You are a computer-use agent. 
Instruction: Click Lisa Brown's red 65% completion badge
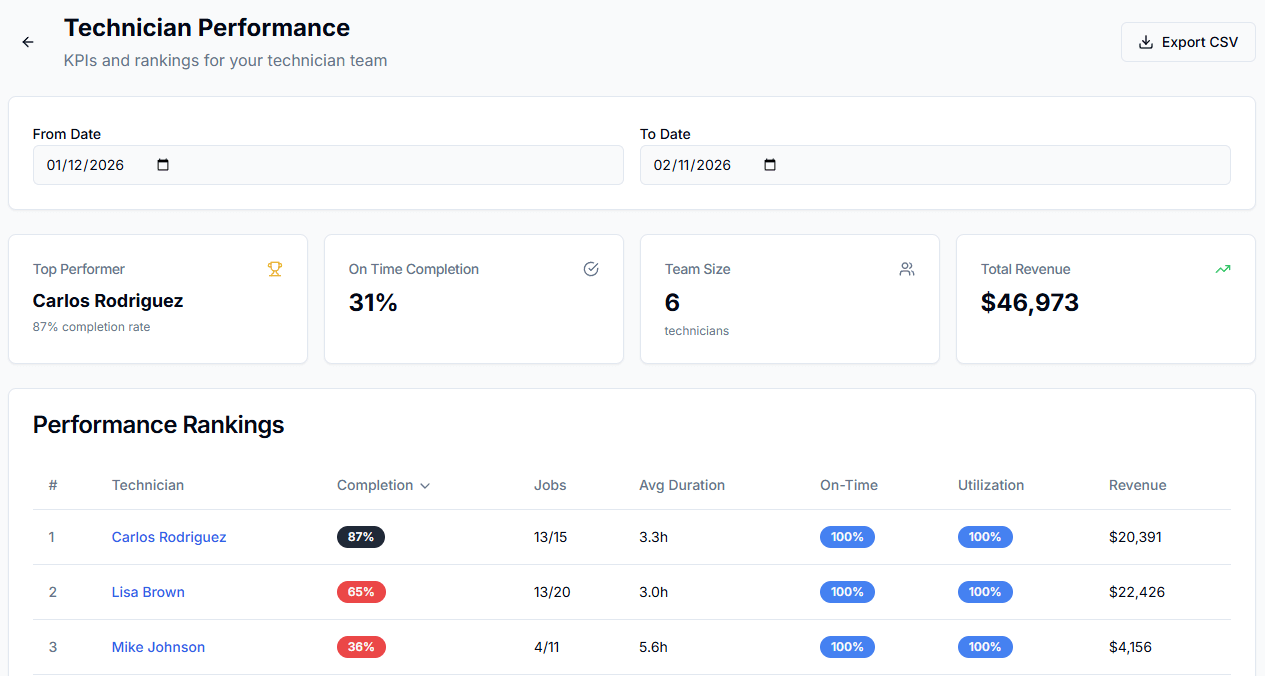[x=361, y=592]
